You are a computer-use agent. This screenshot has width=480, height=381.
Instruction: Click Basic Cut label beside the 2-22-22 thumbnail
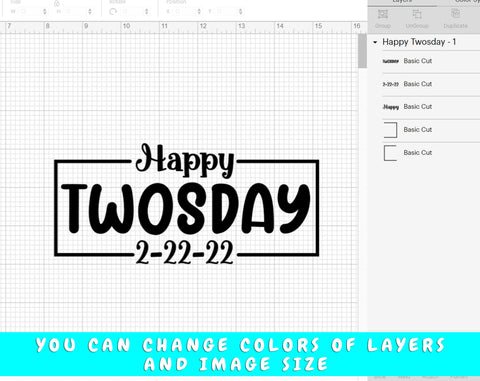(418, 84)
